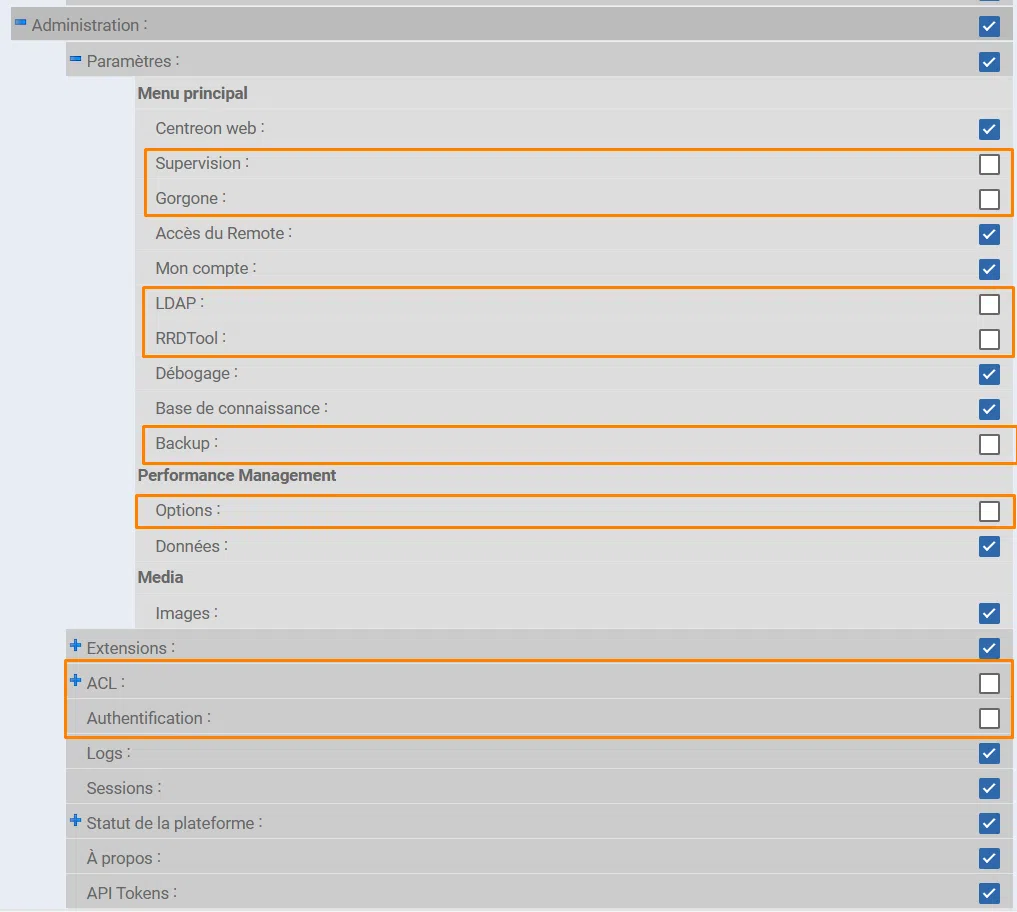Disable the Données checkbox
The width and height of the screenshot is (1017, 912).
click(990, 546)
